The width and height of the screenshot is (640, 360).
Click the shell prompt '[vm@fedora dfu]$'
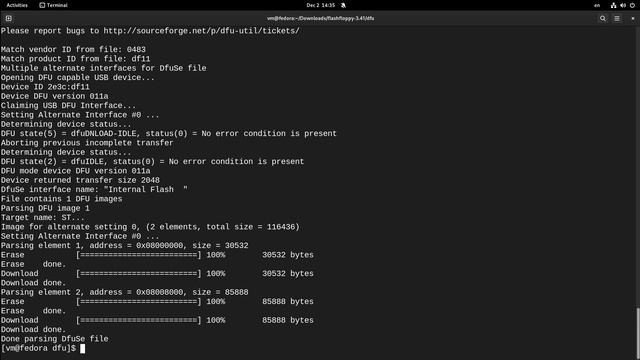(x=38, y=348)
